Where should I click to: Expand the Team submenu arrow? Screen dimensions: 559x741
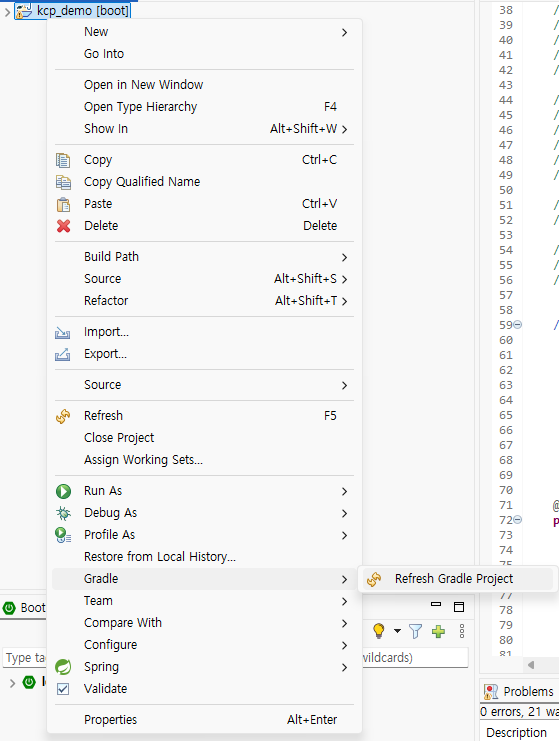344,601
